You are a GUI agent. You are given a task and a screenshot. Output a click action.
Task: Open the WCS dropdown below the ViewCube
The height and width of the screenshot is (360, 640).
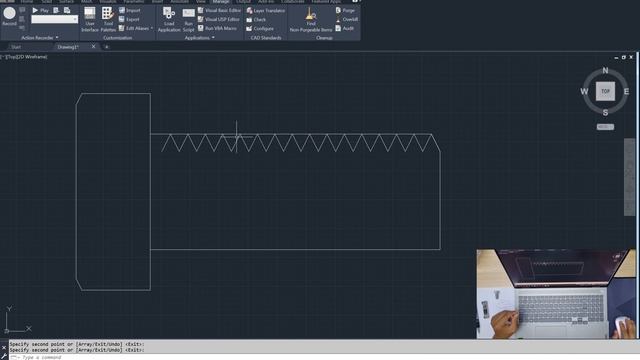[605, 127]
